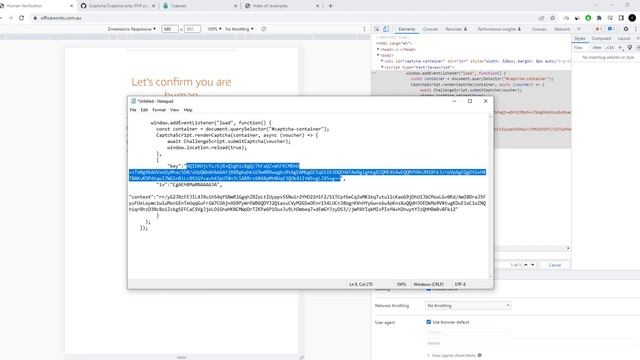
Task: Collapse the script element node
Action: coord(382,67)
